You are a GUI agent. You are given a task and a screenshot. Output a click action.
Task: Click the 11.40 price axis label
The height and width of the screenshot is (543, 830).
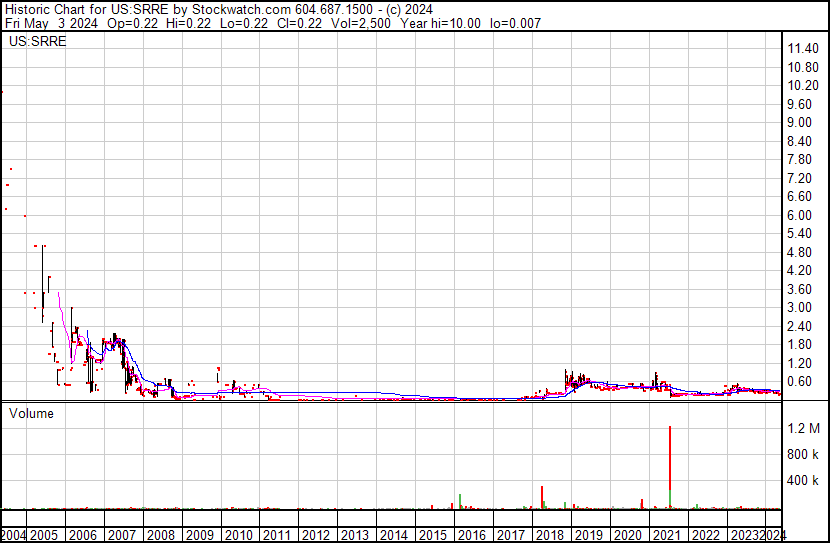[x=803, y=48]
